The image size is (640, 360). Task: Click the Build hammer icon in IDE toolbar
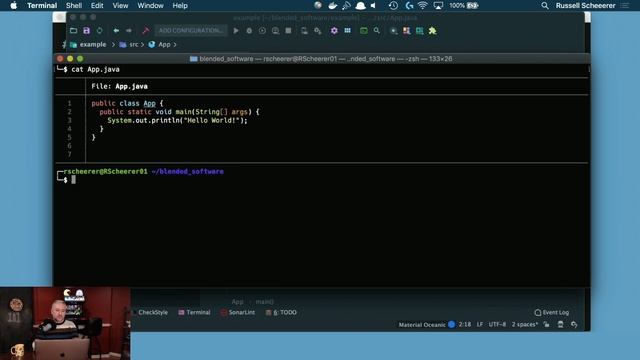click(x=145, y=31)
